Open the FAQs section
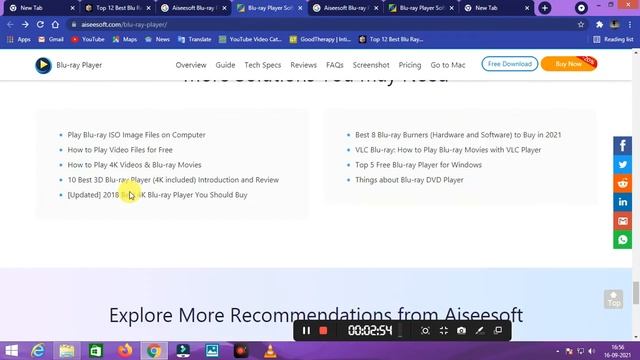640x360 pixels. pyautogui.click(x=335, y=65)
